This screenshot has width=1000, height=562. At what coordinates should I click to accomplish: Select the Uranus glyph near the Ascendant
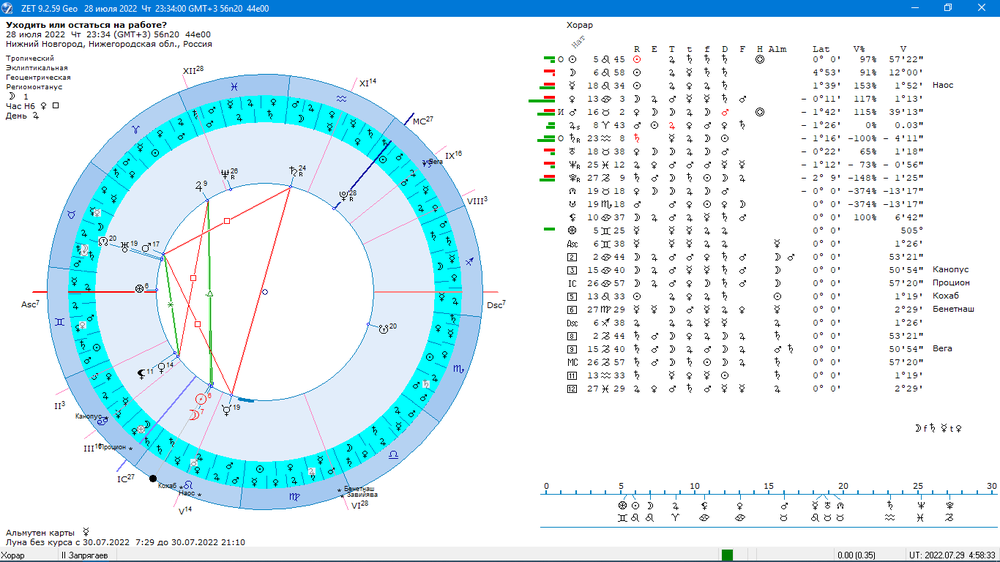(x=125, y=246)
